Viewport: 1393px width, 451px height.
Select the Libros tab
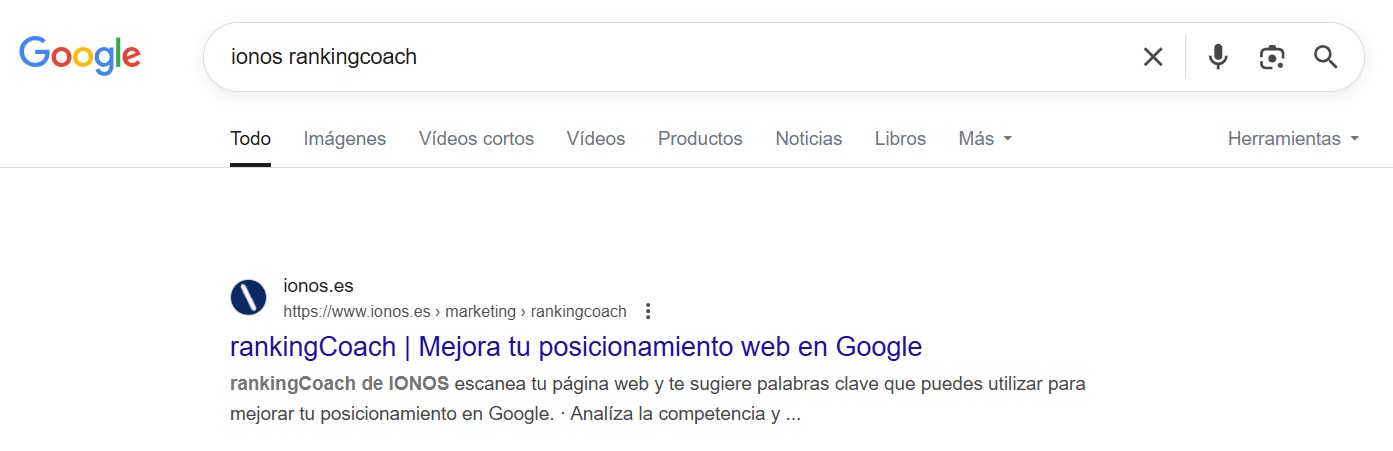900,139
